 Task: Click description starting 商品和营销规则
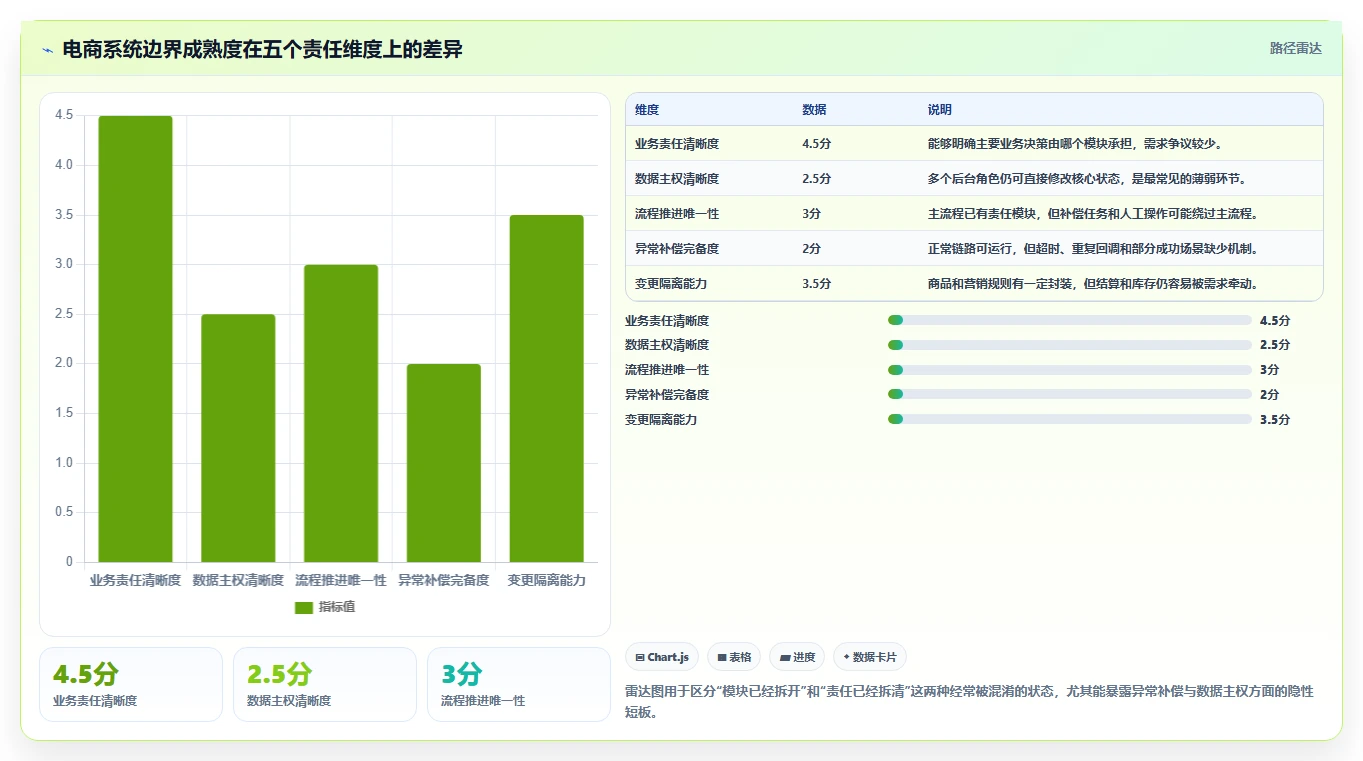tap(1093, 284)
